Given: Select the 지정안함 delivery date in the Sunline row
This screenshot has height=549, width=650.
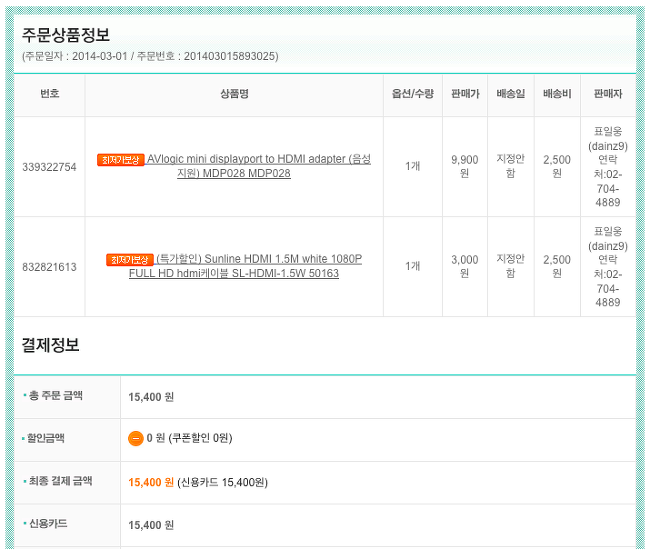Looking at the screenshot, I should click(x=511, y=265).
